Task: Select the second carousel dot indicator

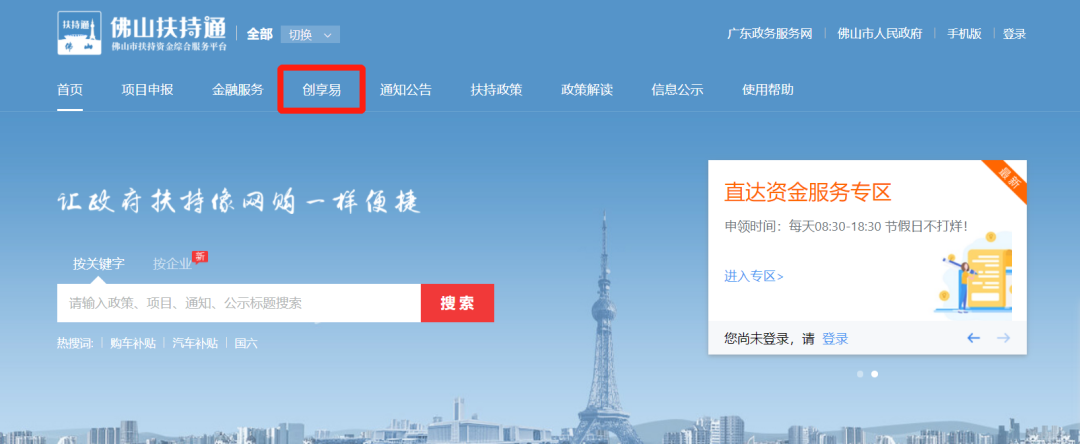Action: pyautogui.click(x=875, y=374)
